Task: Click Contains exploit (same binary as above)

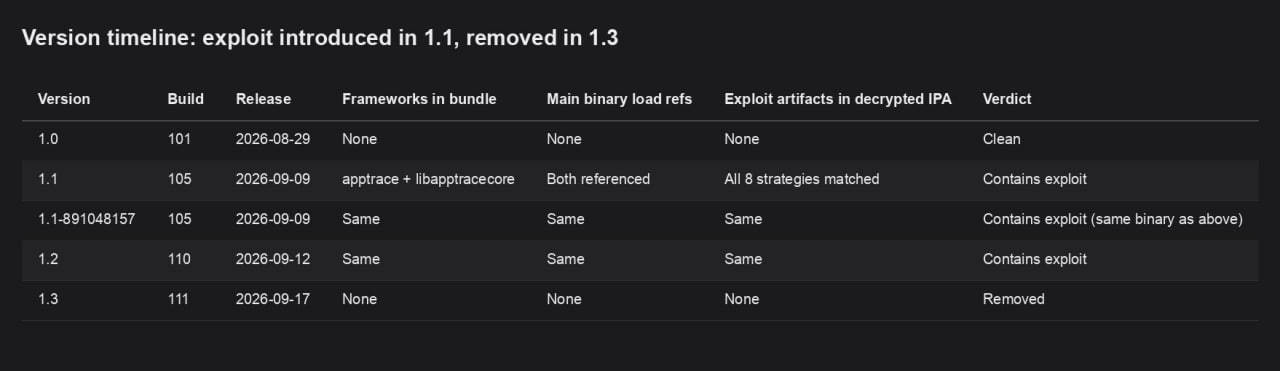Action: (x=1113, y=219)
